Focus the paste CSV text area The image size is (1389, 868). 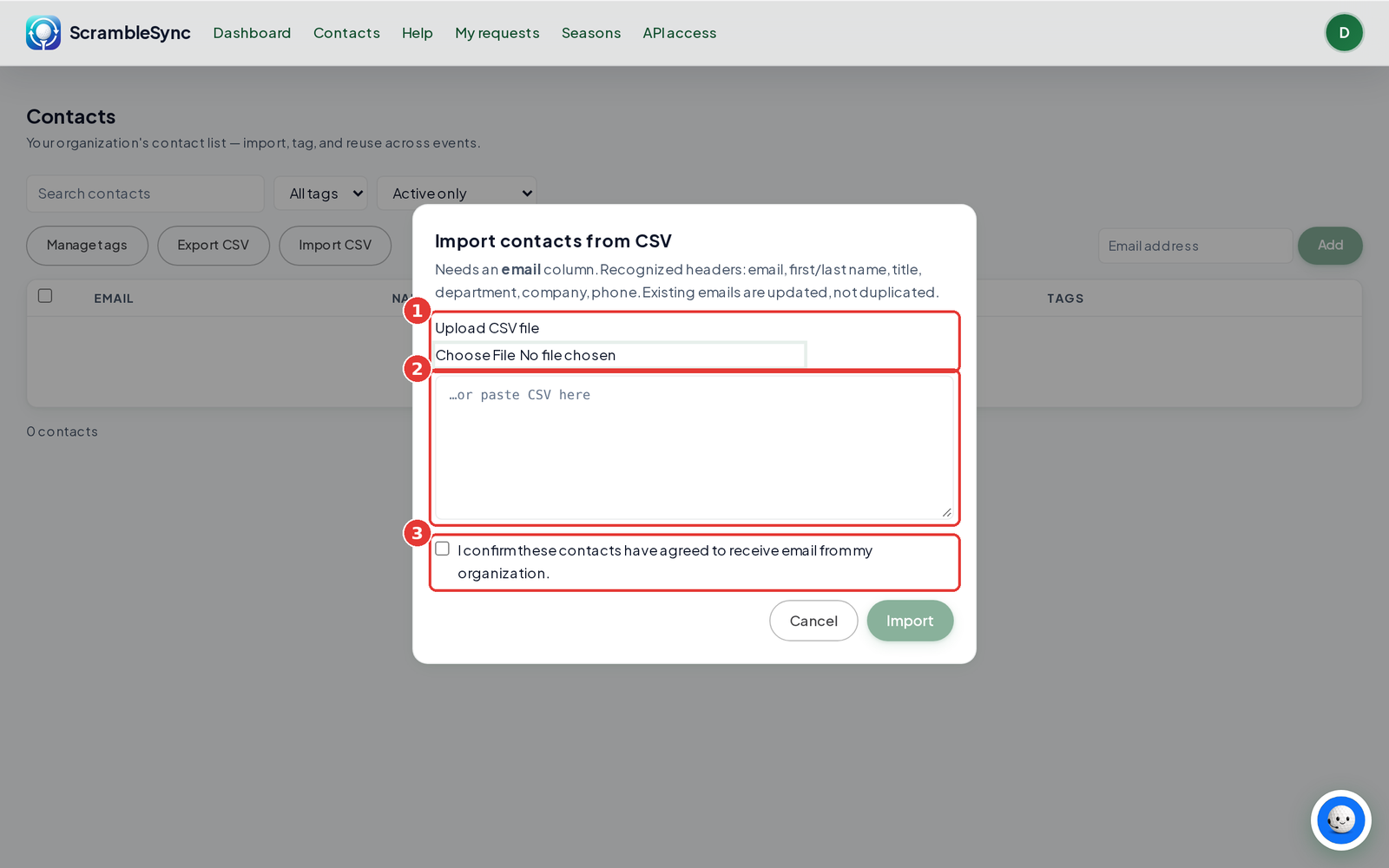pos(694,448)
